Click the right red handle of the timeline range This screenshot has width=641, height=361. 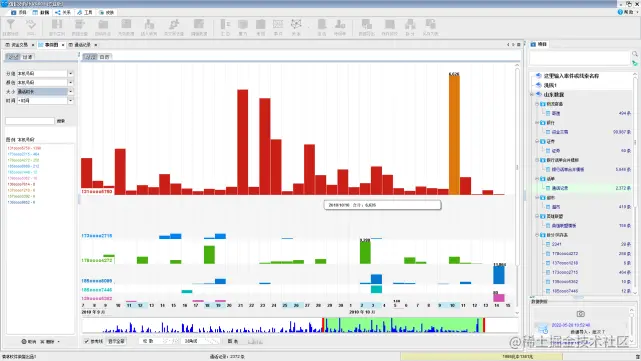(x=484, y=325)
